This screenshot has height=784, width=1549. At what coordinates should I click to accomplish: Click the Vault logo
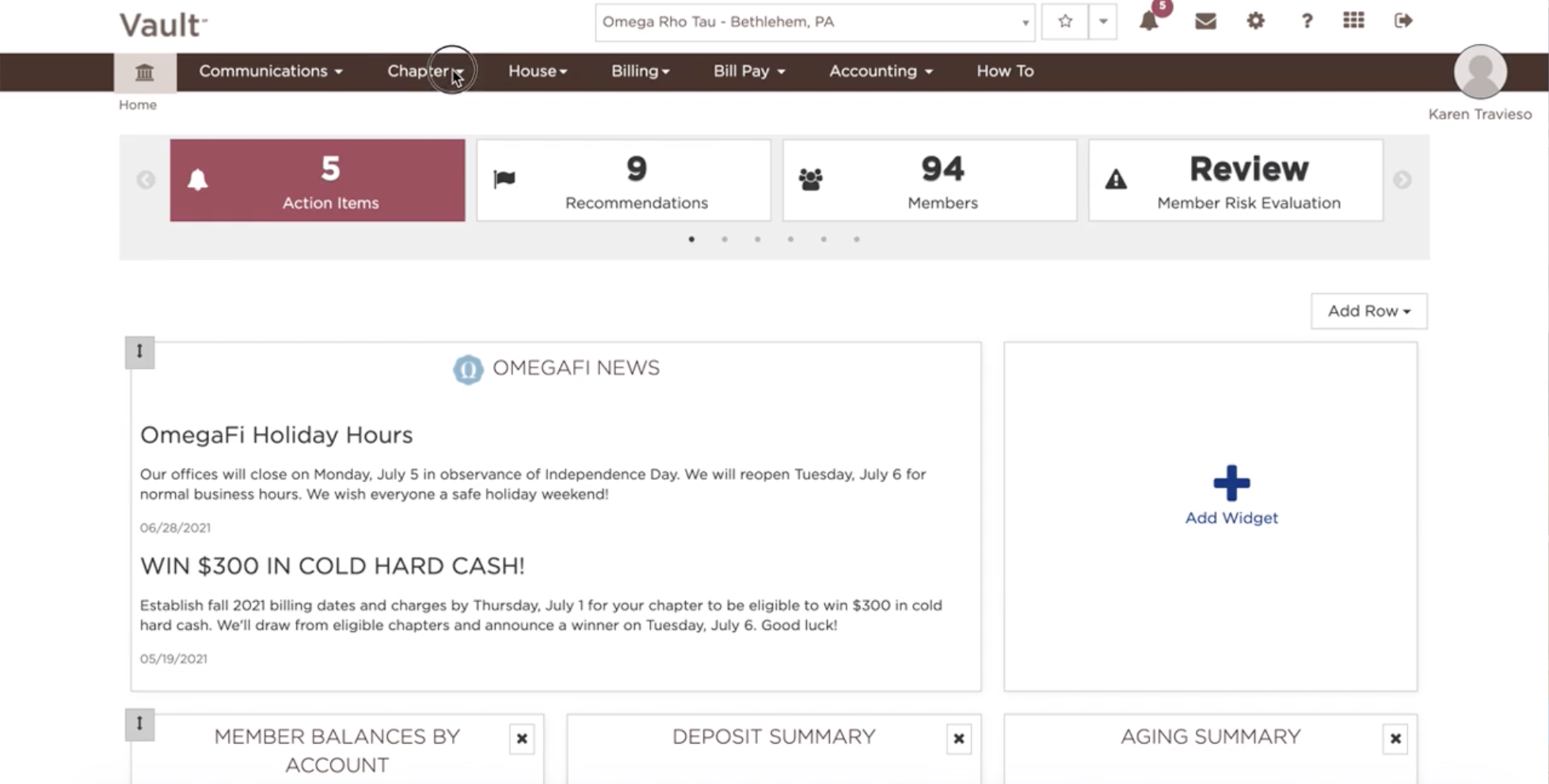[x=163, y=25]
